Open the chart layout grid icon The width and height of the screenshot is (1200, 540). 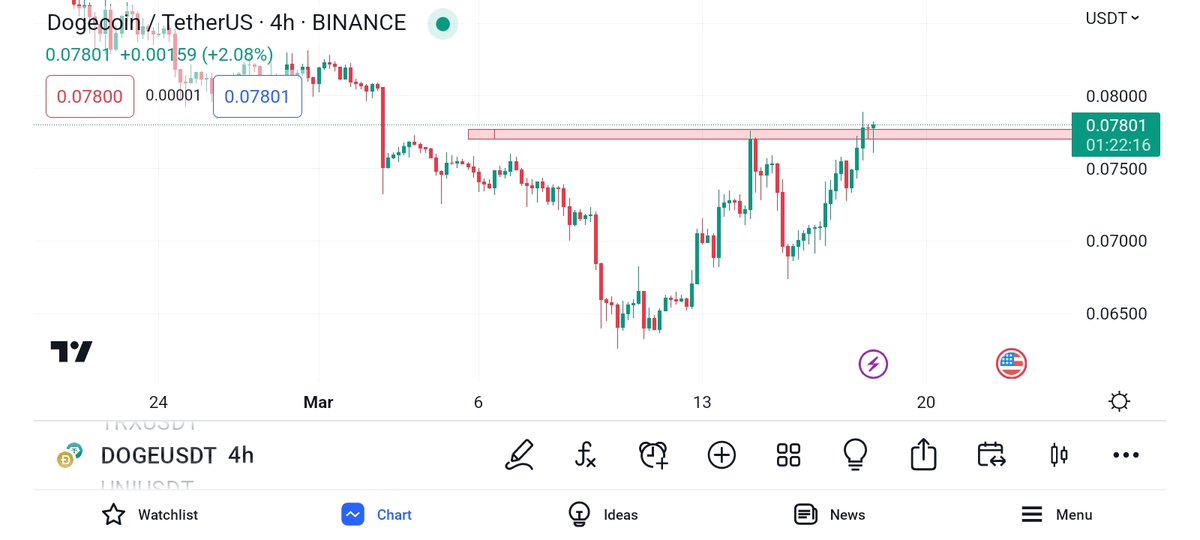(x=788, y=455)
